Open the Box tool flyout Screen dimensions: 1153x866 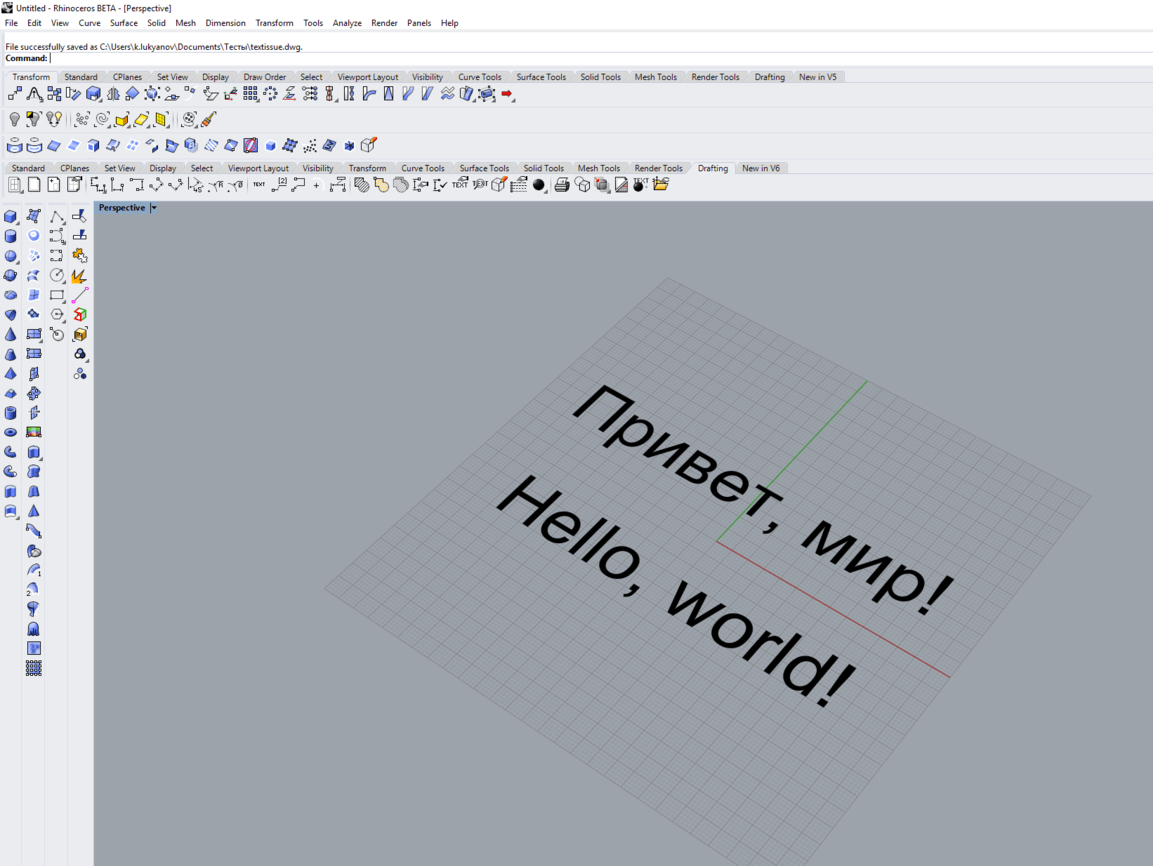click(17, 222)
